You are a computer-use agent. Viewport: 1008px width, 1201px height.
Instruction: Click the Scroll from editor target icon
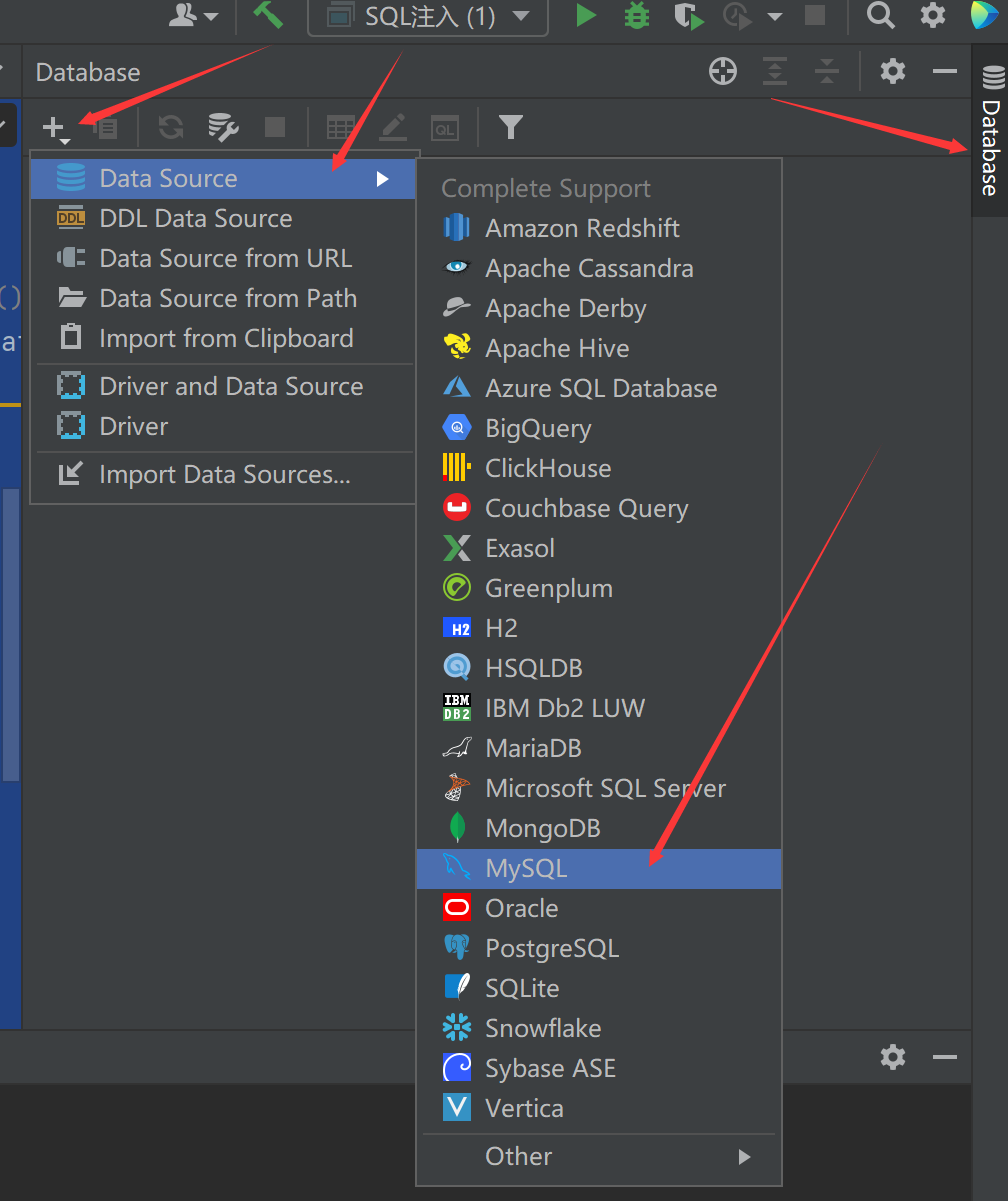pos(723,71)
